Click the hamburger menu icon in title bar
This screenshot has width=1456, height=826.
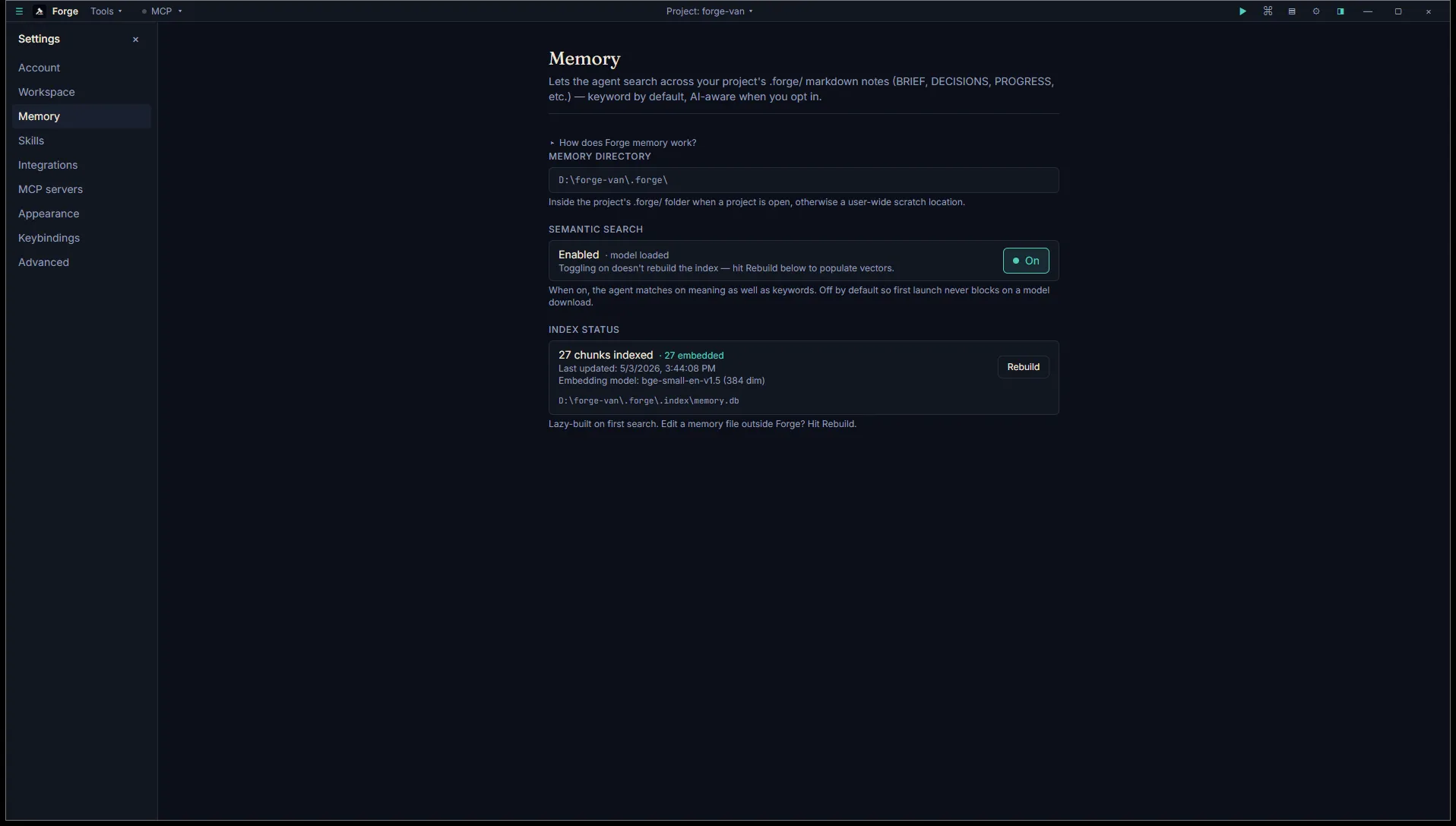click(19, 11)
